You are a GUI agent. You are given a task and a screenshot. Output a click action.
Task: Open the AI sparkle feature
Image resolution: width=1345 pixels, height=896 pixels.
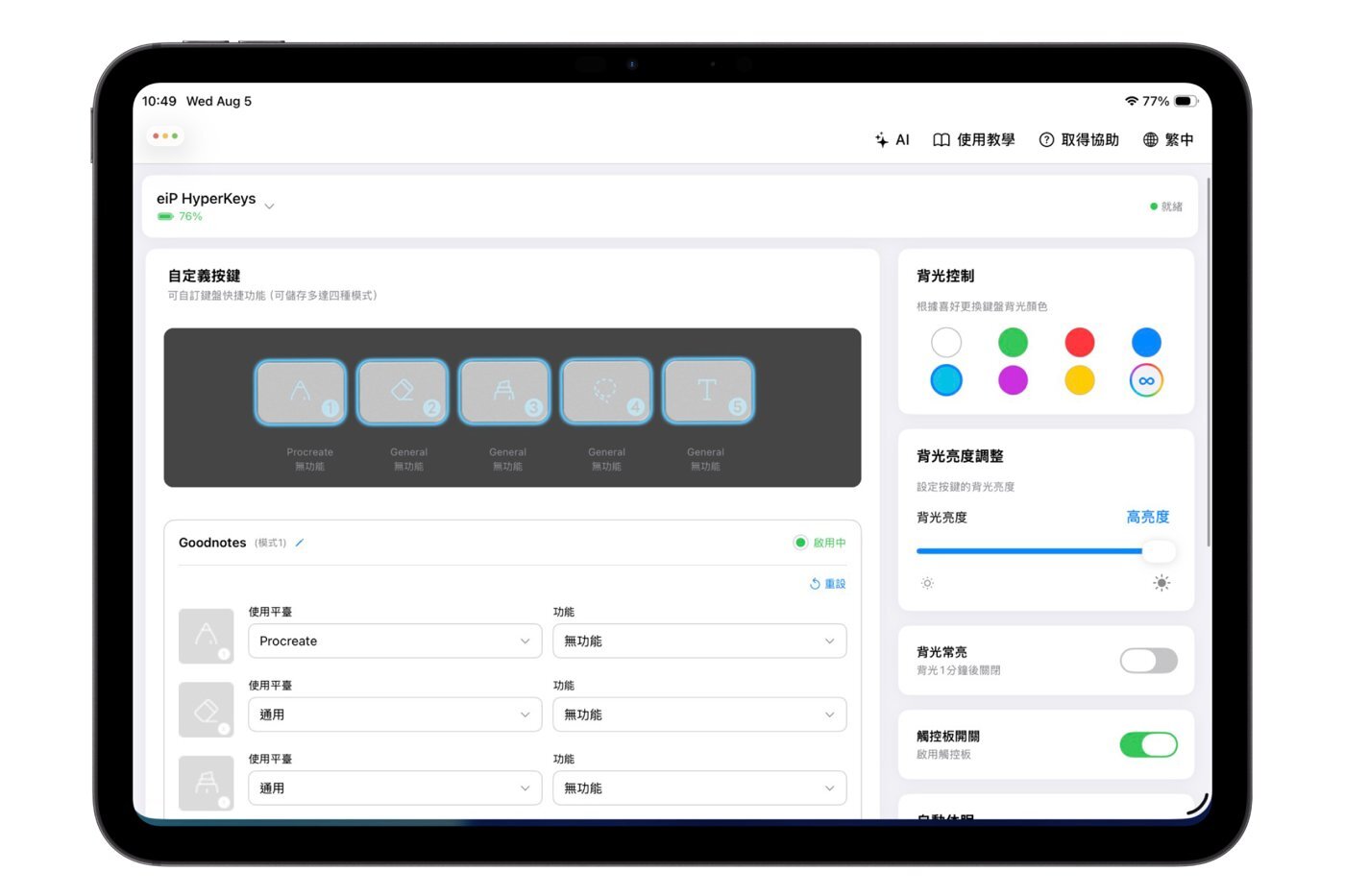892,139
